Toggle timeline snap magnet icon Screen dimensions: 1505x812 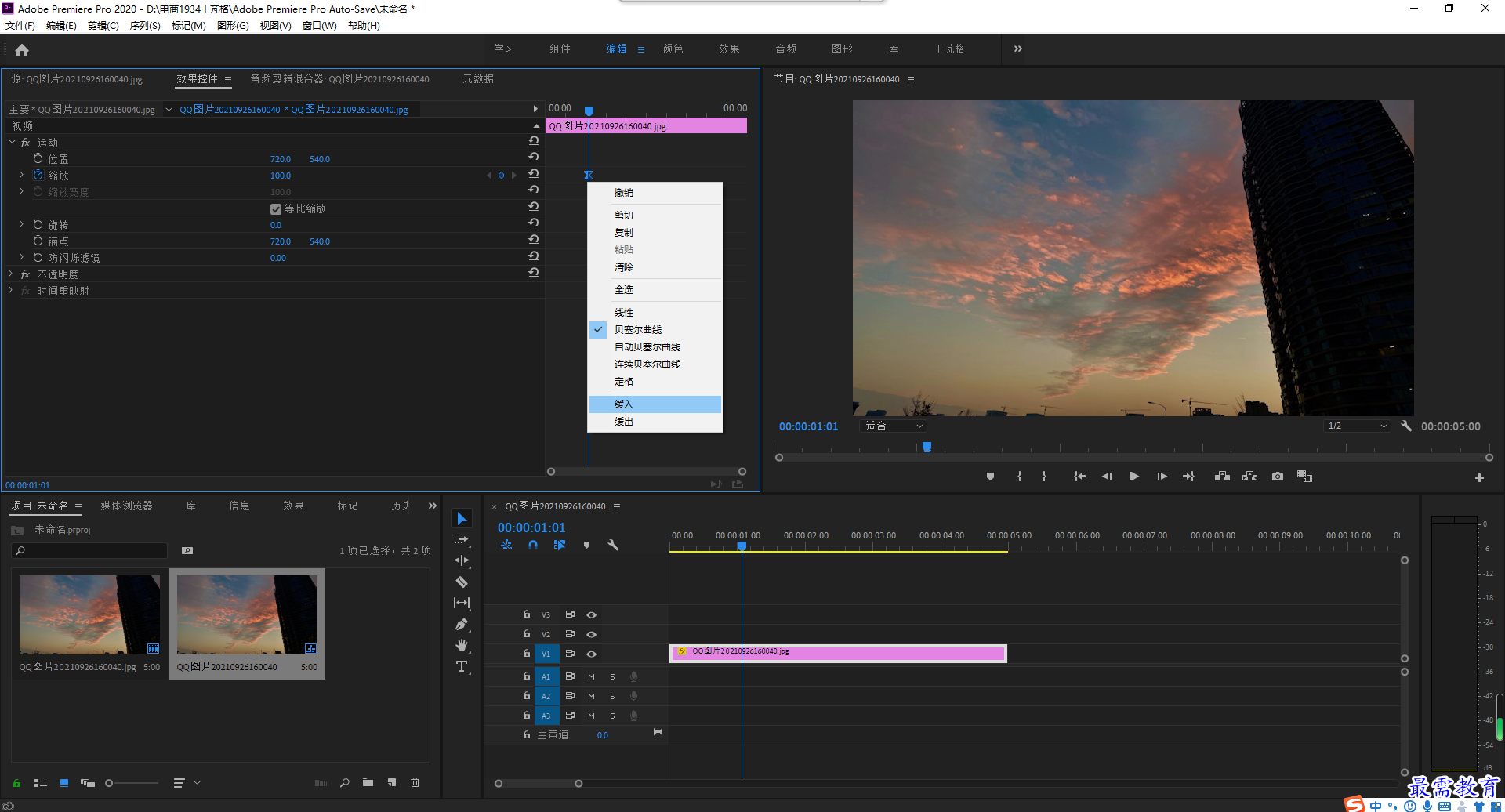[x=533, y=545]
